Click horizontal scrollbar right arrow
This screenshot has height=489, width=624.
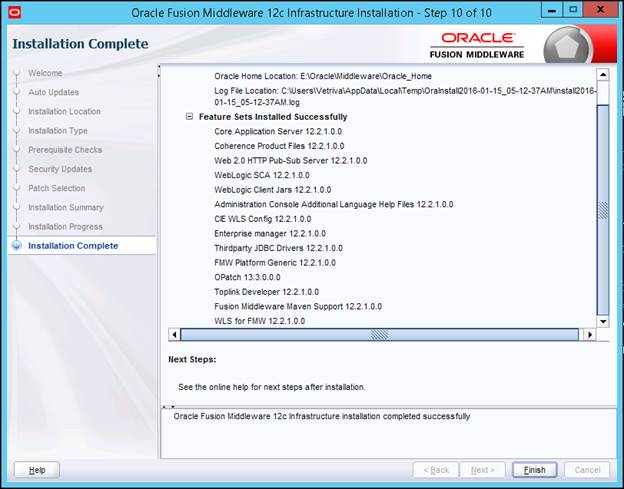[x=590, y=335]
